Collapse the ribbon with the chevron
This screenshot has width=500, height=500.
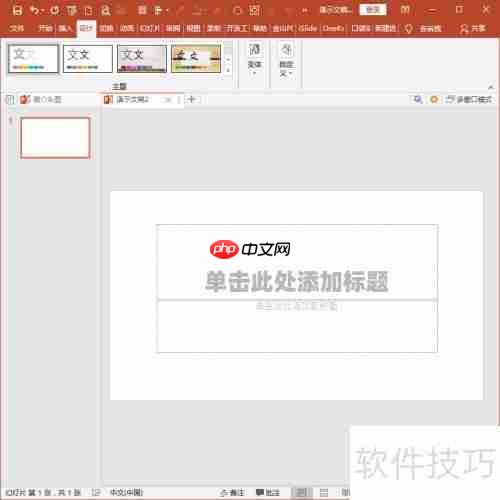(491, 87)
